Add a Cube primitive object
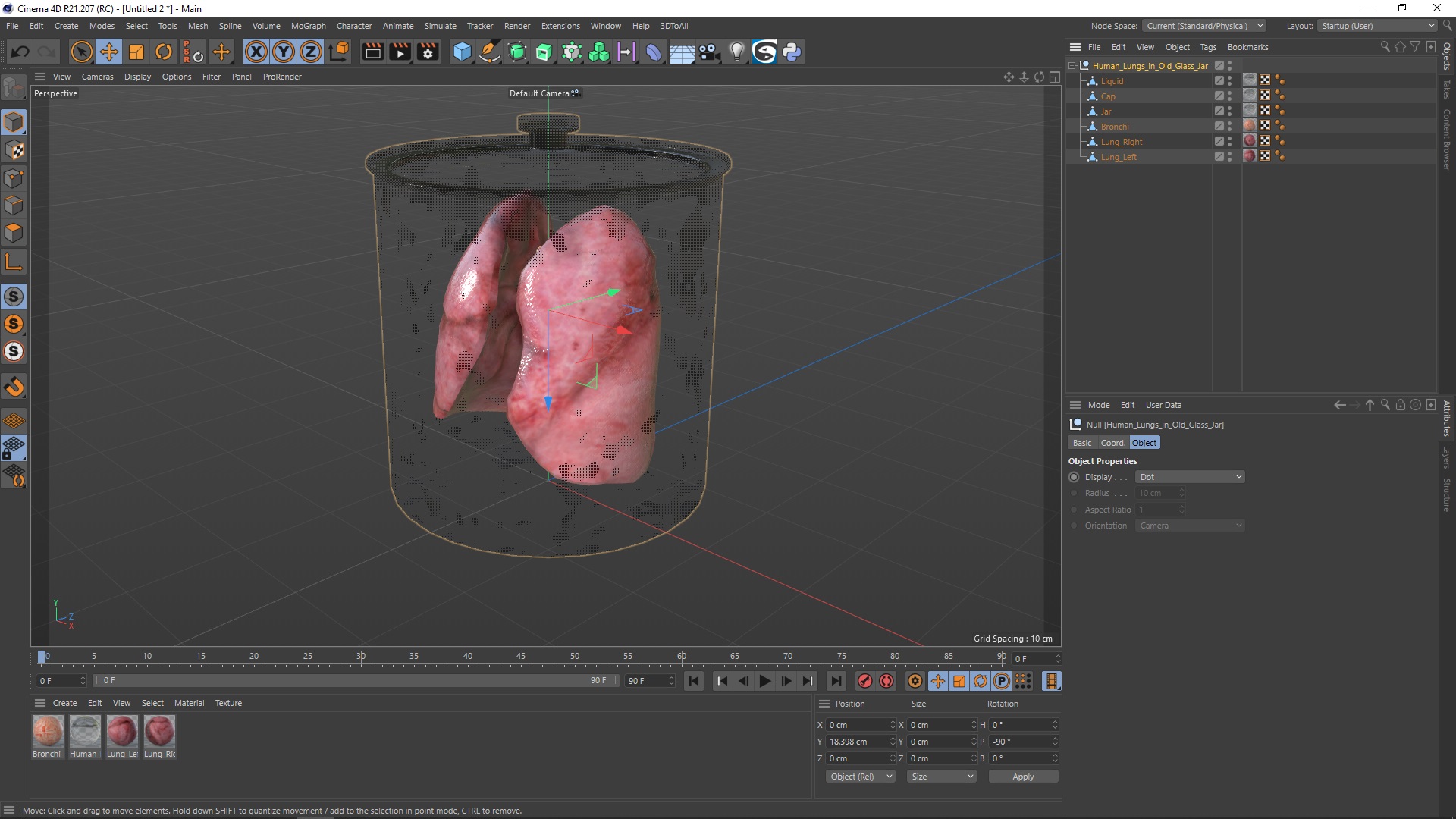This screenshot has height=819, width=1456. (x=462, y=52)
